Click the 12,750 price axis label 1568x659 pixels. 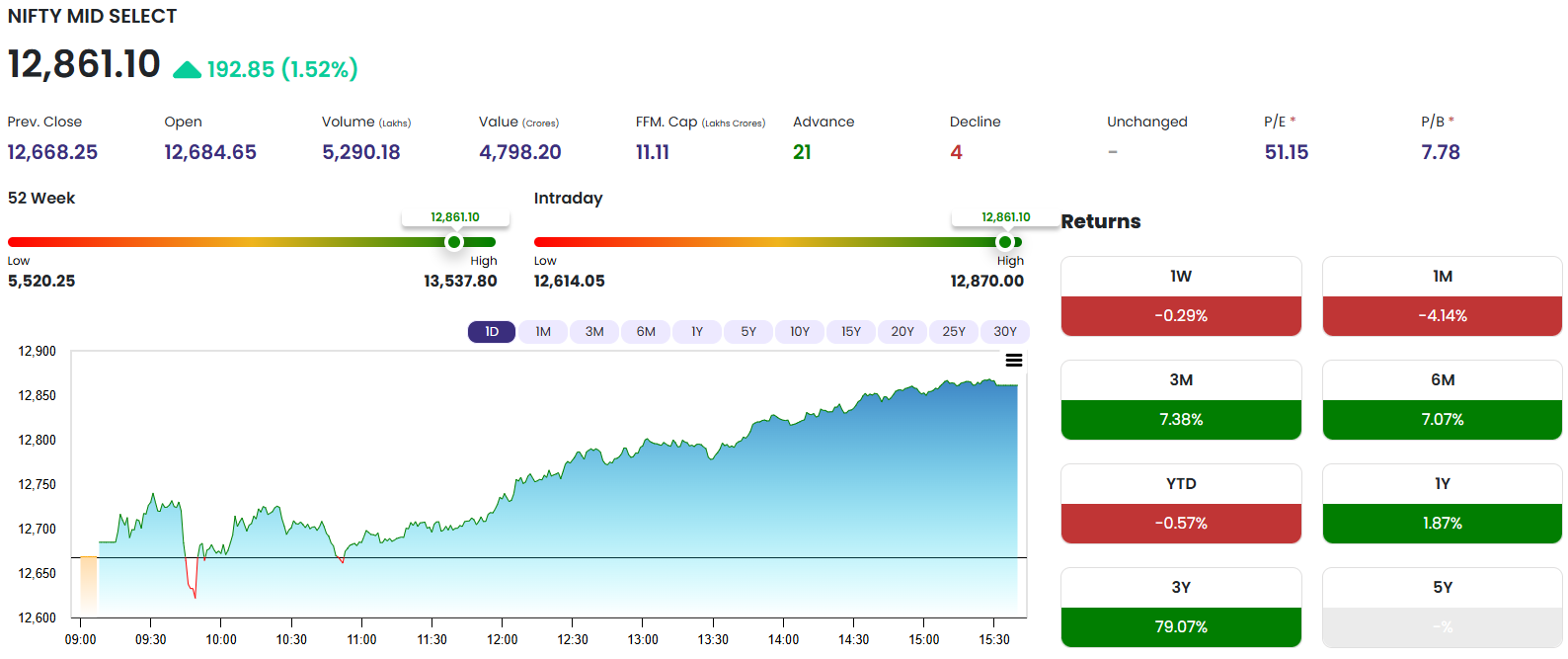(x=38, y=484)
